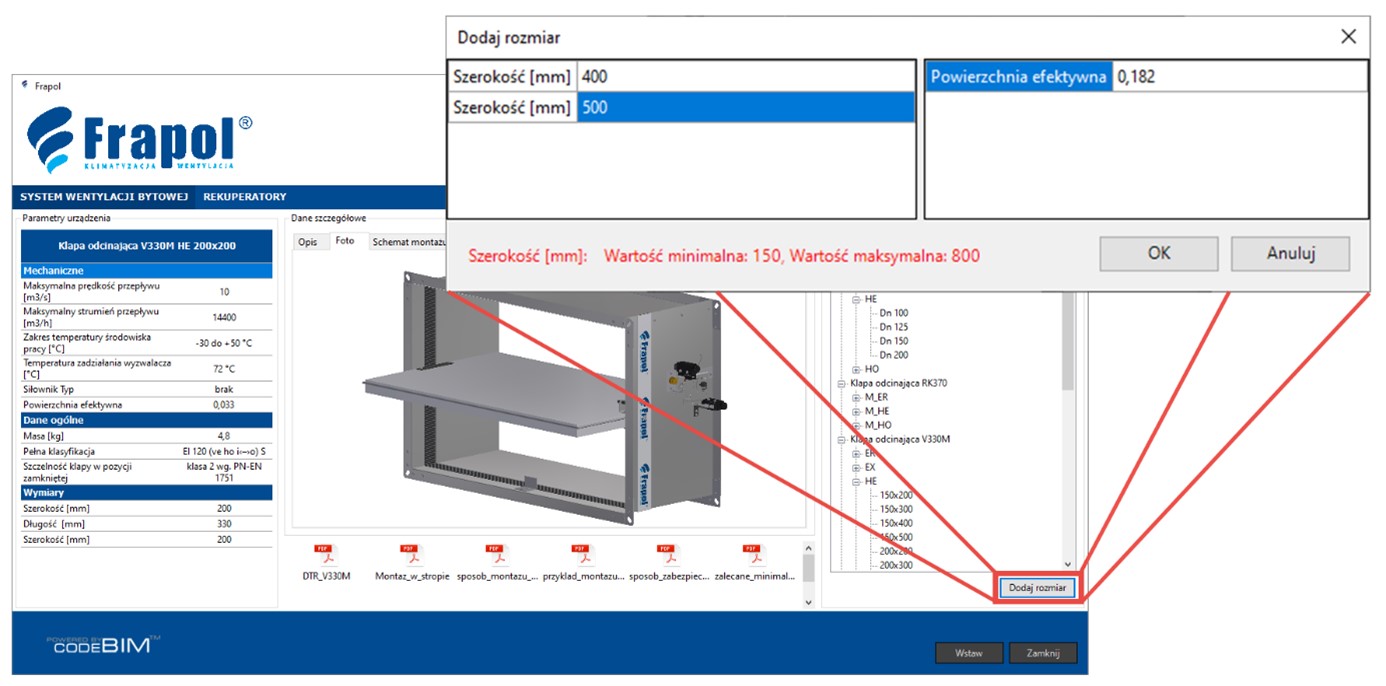This screenshot has height=686, width=1386.
Task: Expand the M_HO tree node
Action: click(856, 425)
